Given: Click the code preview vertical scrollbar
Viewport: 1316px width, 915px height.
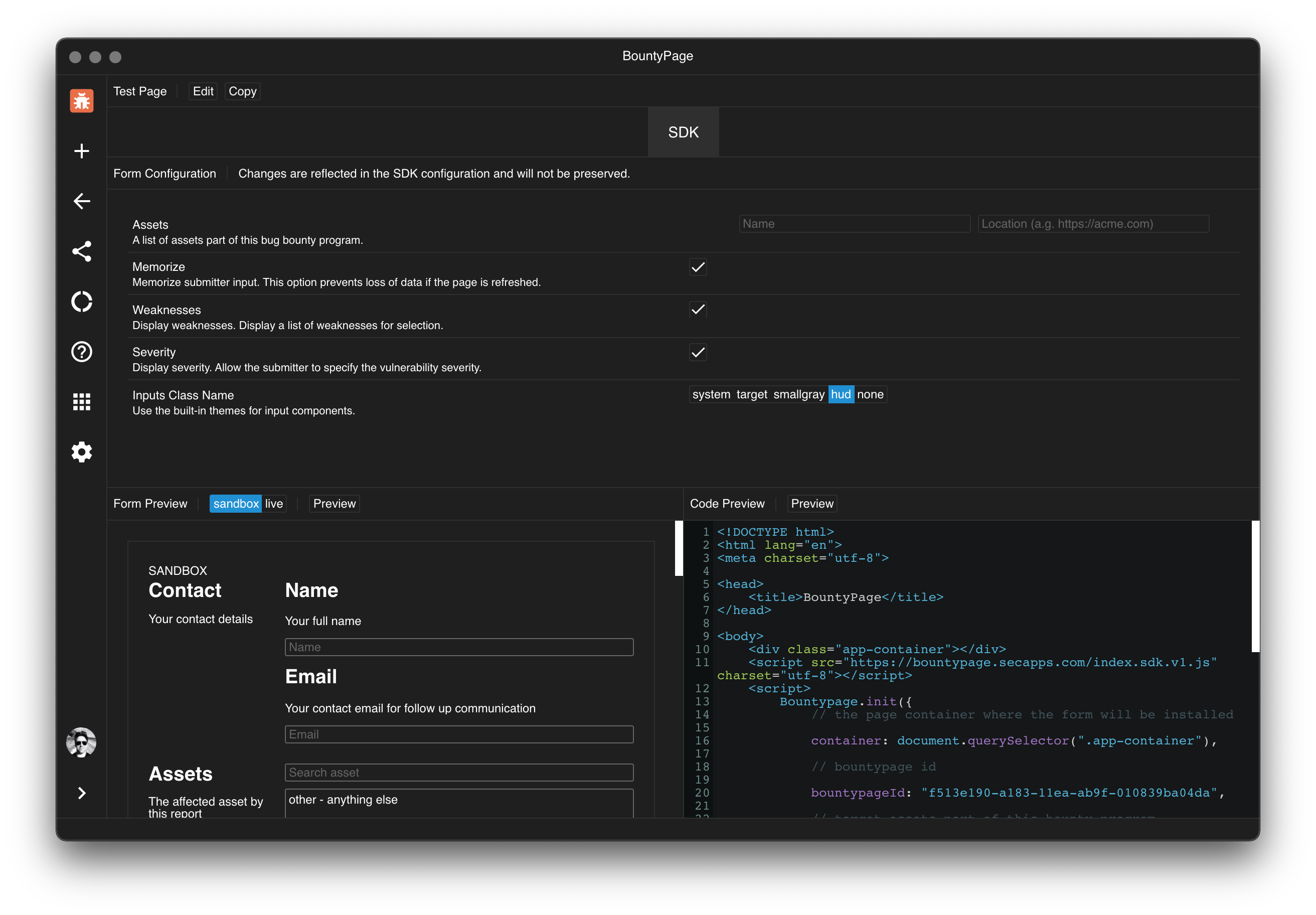Looking at the screenshot, I should [1255, 586].
